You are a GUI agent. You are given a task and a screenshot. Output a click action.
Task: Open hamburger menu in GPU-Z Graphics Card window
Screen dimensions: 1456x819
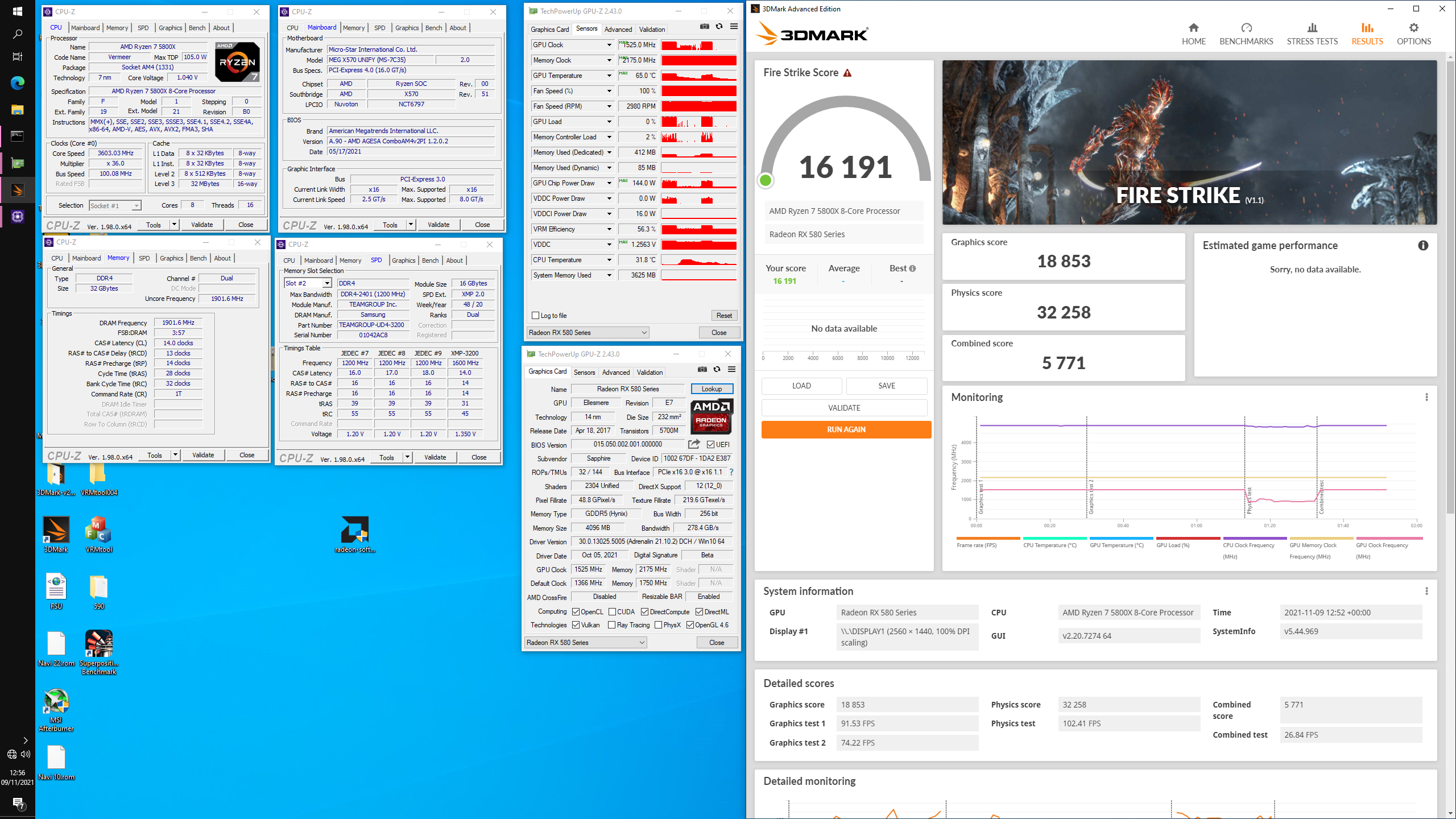point(731,369)
